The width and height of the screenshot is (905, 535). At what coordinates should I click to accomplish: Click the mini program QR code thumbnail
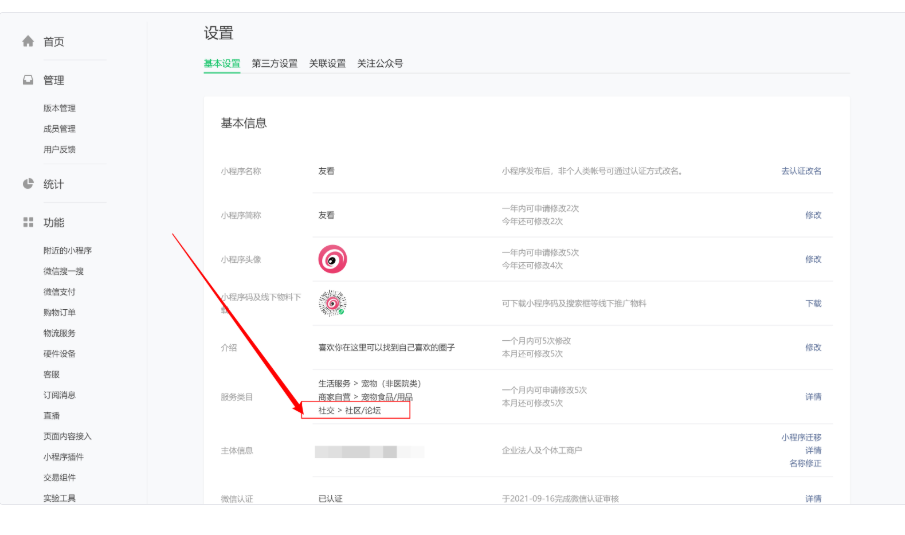click(x=332, y=303)
